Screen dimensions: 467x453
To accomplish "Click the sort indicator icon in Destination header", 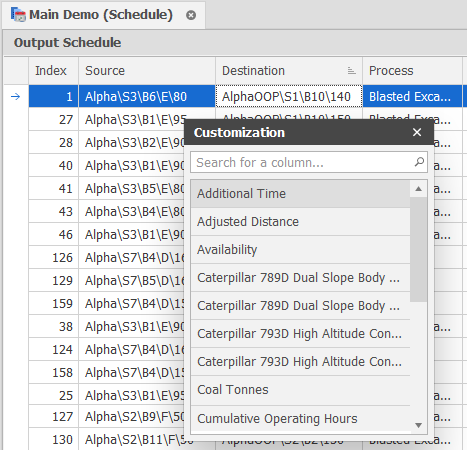I will (x=351, y=71).
